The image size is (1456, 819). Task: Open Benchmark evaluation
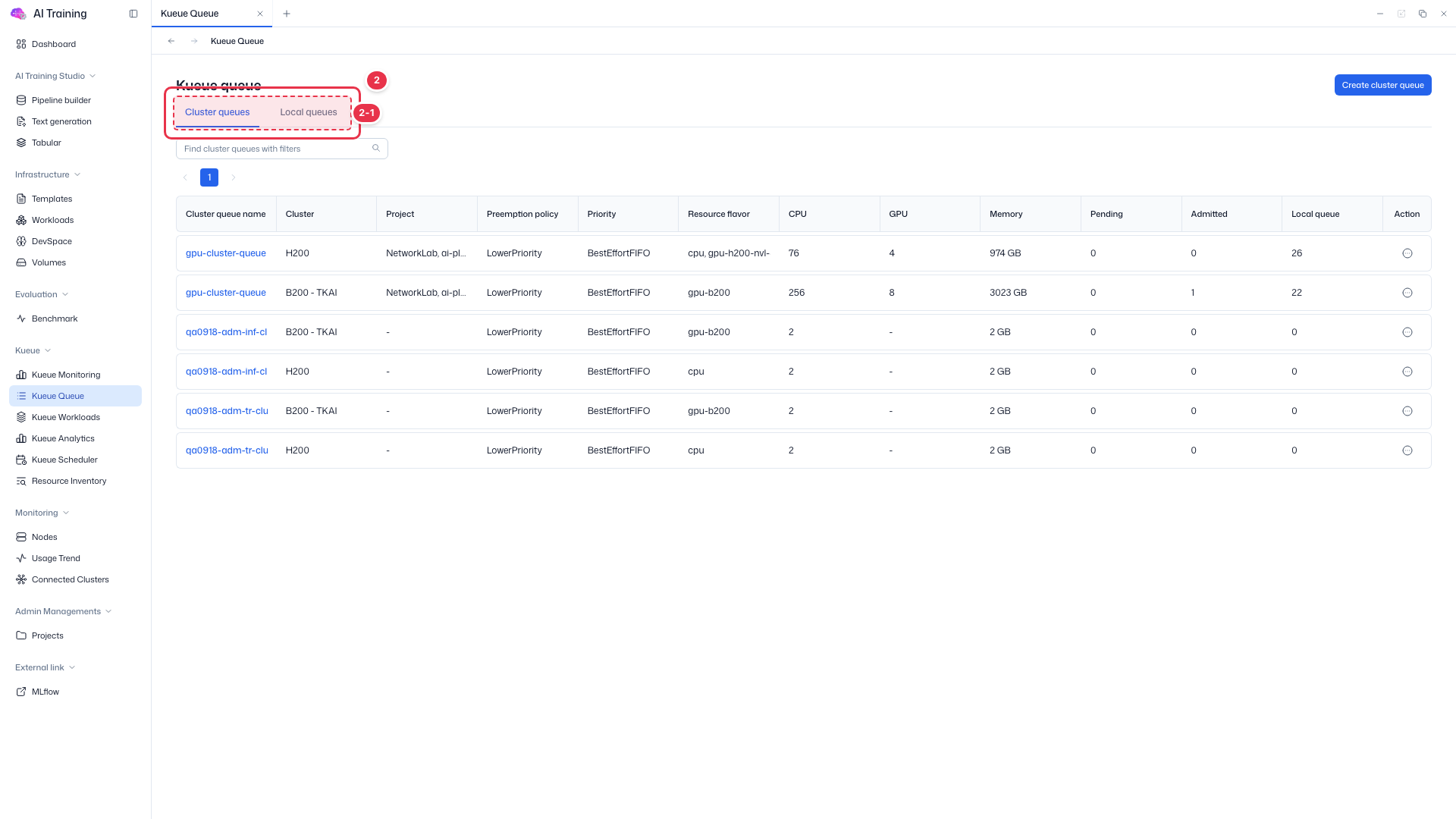coord(55,318)
